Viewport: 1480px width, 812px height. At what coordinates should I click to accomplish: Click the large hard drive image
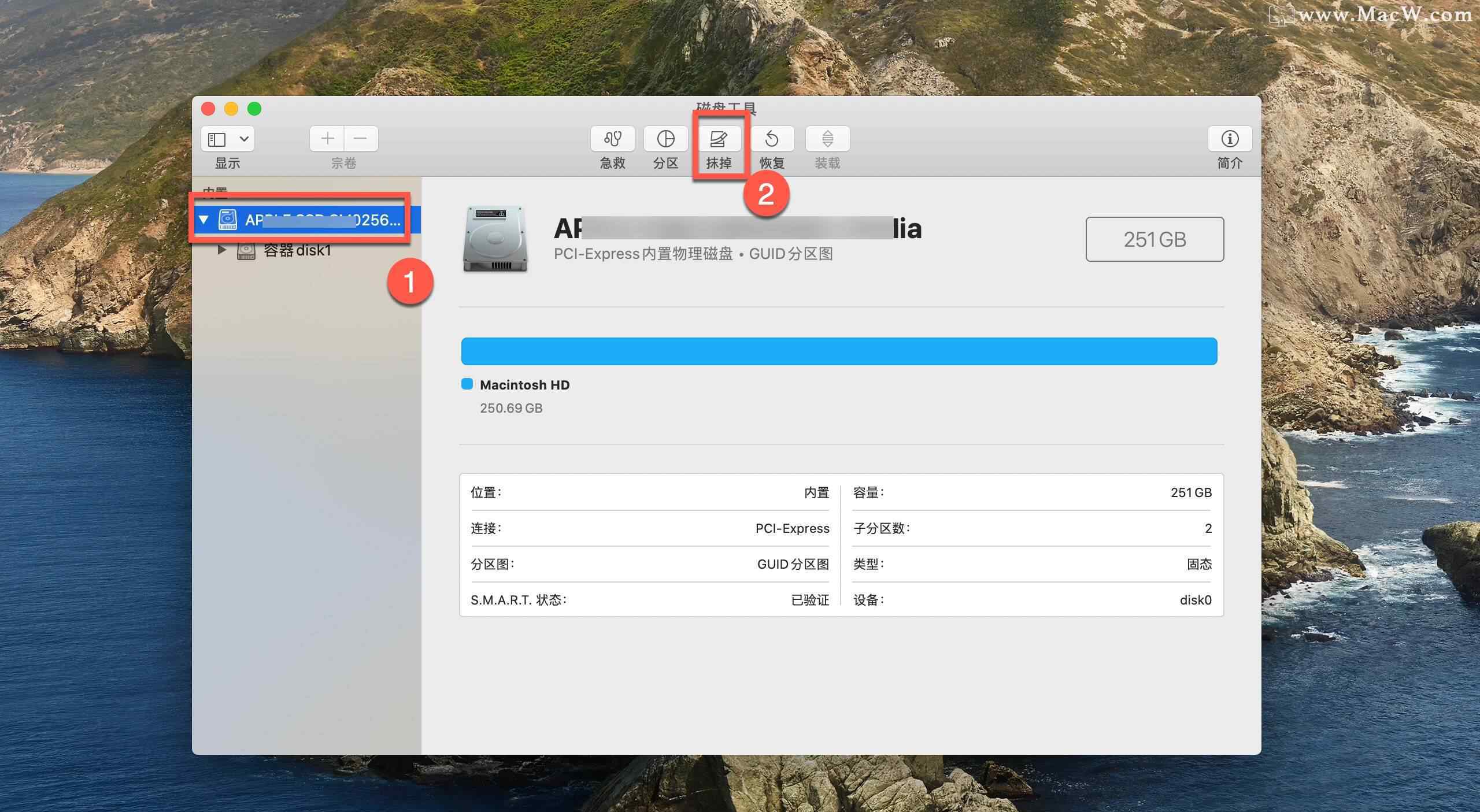[x=495, y=239]
